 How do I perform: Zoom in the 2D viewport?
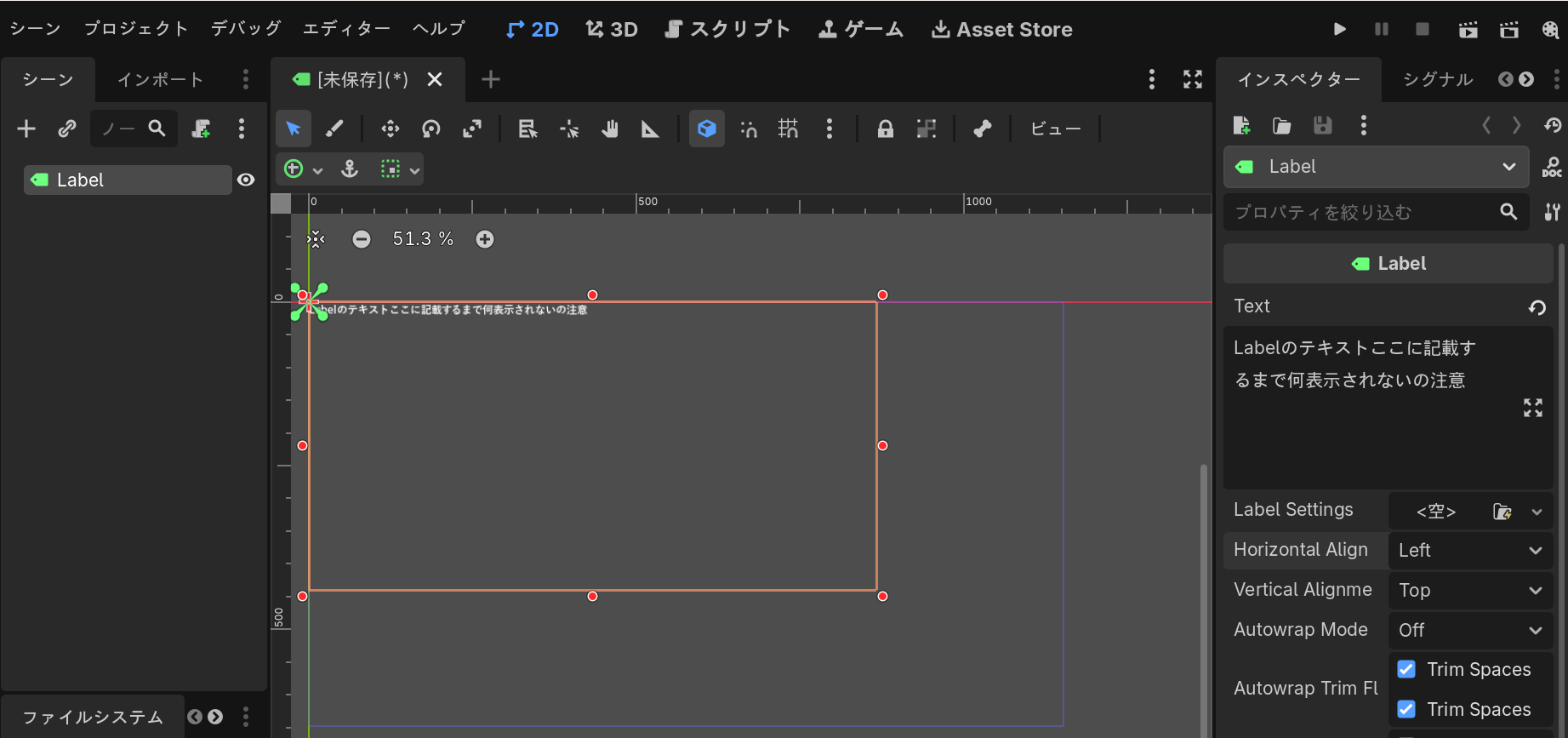pyautogui.click(x=485, y=239)
